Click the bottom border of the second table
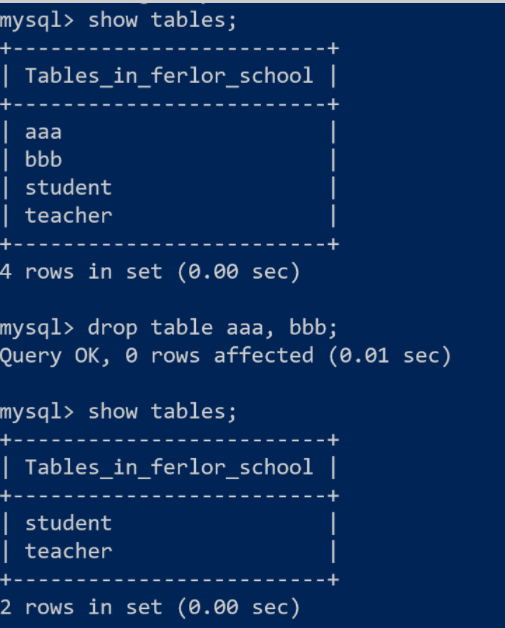Viewport: 505px width, 628px height. pyautogui.click(x=169, y=580)
